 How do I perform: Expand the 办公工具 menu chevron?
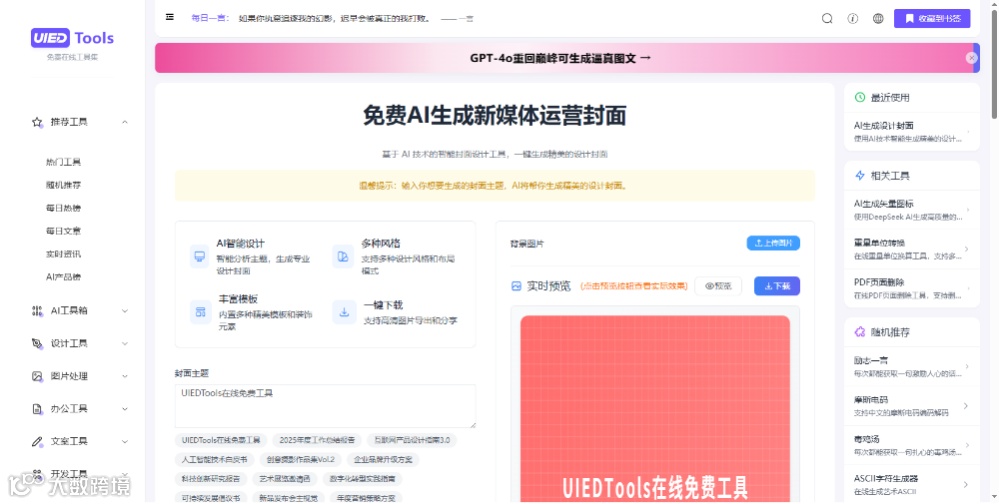[125, 409]
